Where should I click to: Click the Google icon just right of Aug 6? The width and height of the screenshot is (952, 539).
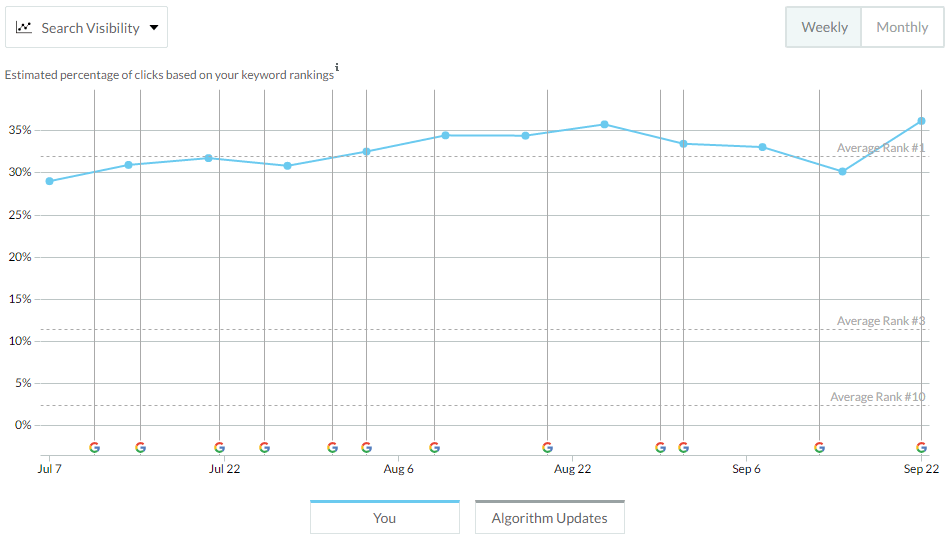(x=434, y=448)
